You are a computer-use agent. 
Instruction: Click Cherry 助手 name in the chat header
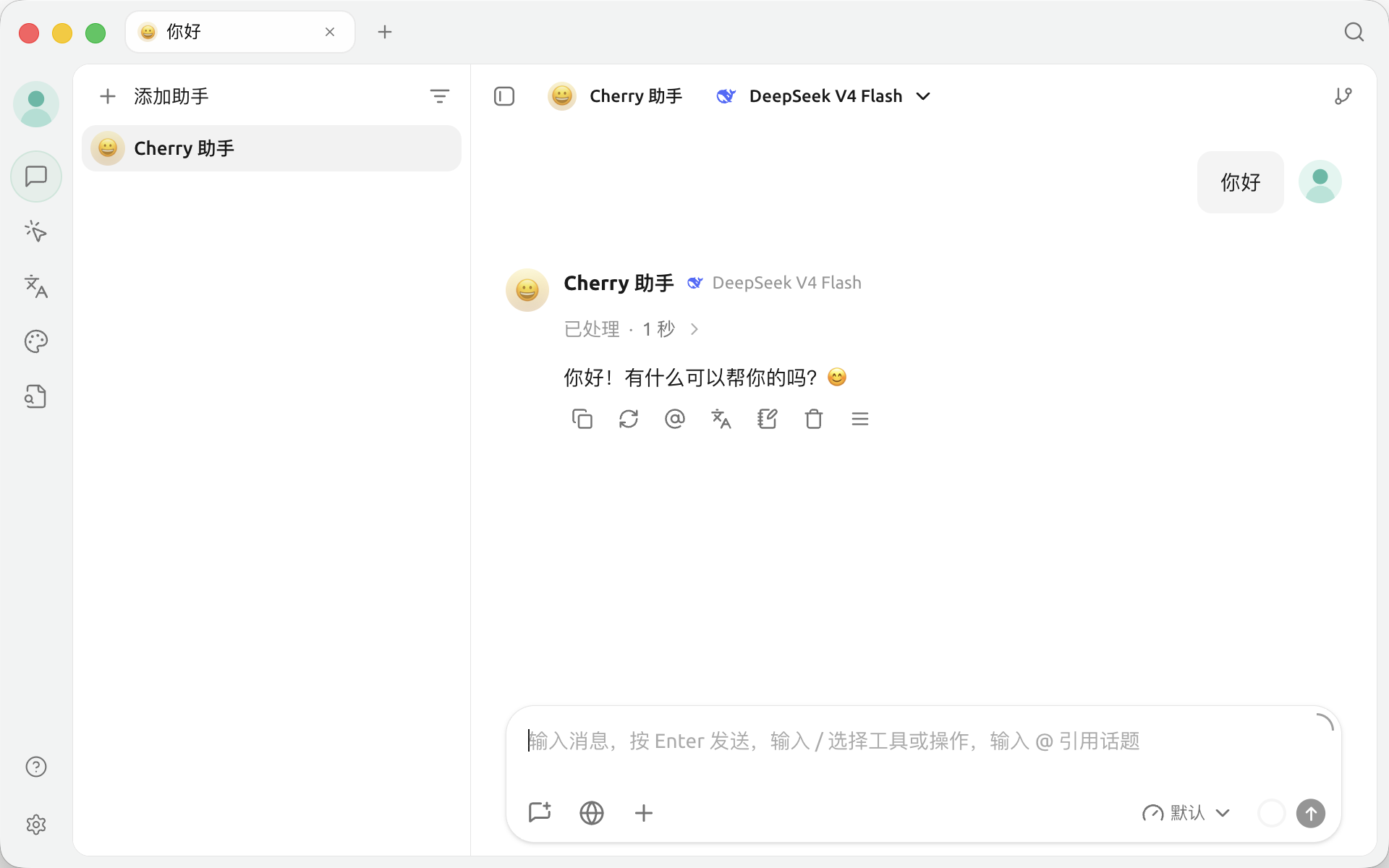click(x=636, y=96)
